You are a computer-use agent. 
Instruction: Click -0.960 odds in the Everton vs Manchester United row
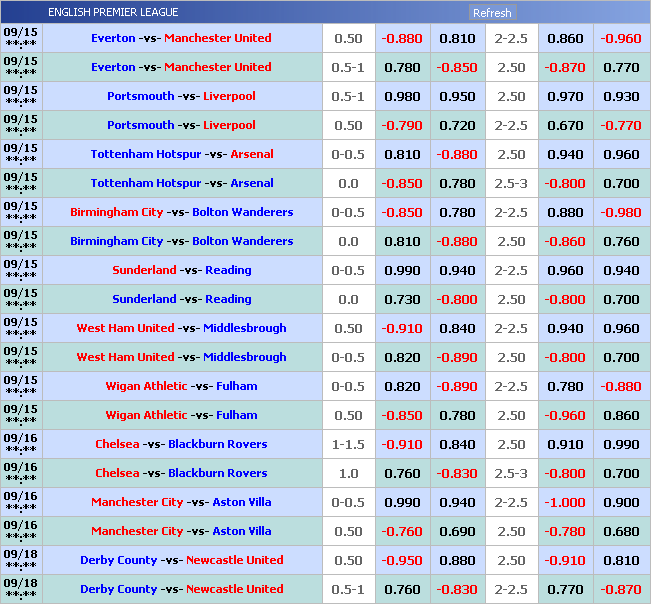coord(620,38)
